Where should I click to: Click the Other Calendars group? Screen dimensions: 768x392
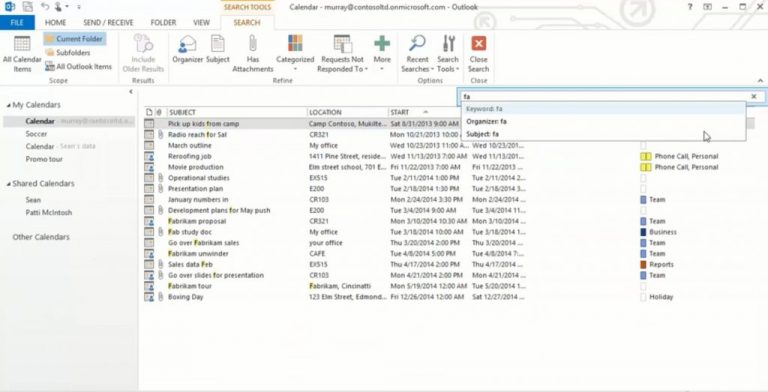coord(41,237)
